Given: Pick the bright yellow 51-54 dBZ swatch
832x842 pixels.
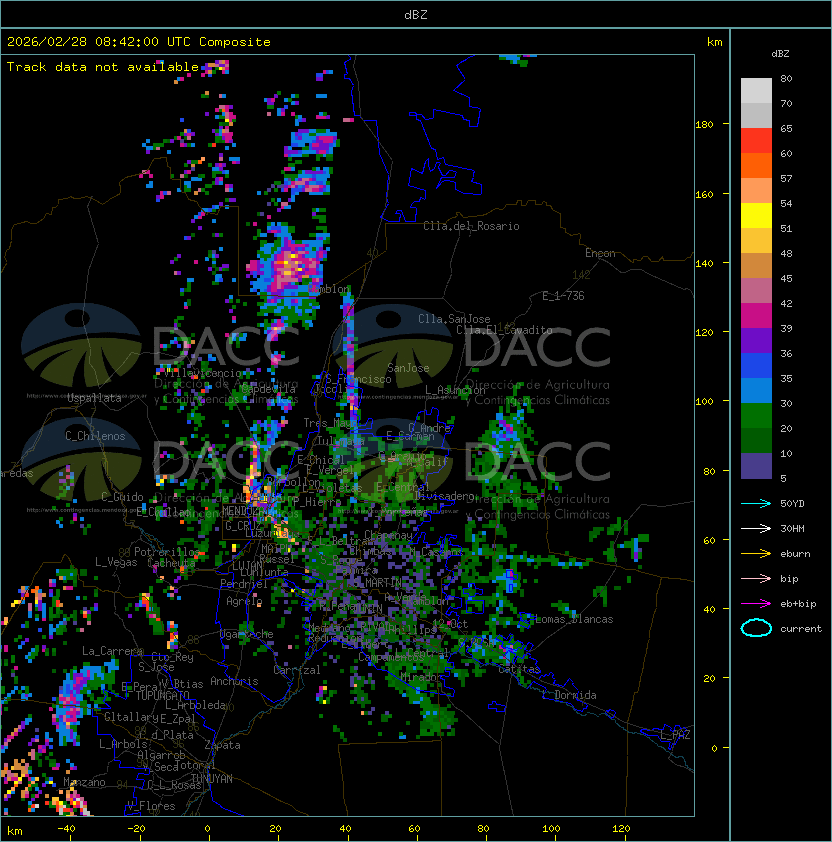Looking at the screenshot, I should pos(756,215).
